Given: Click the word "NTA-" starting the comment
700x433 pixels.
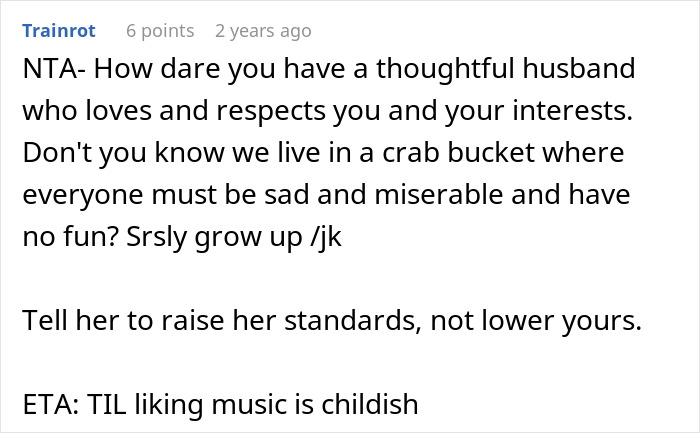Looking at the screenshot, I should pyautogui.click(x=50, y=72).
